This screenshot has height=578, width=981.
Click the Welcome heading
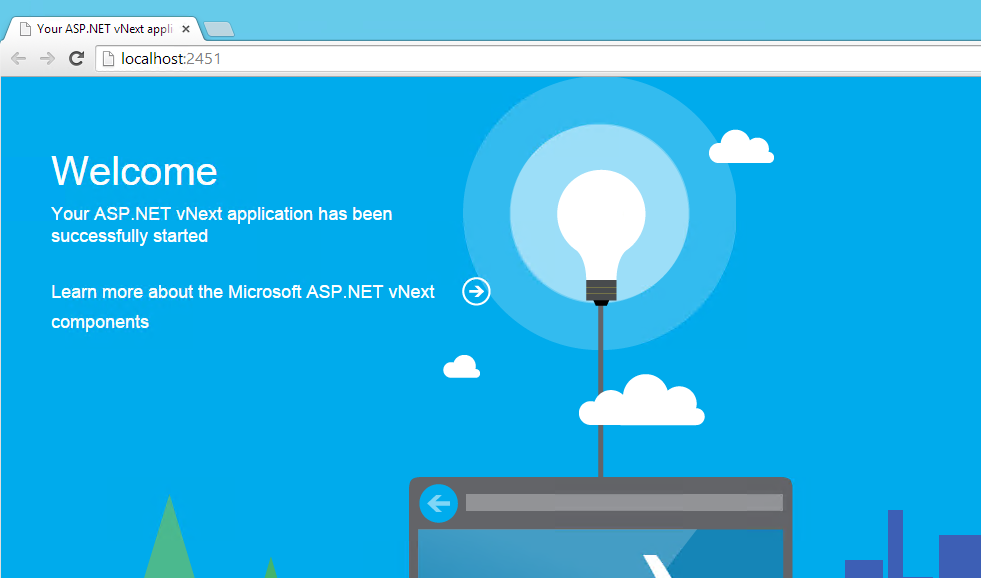click(x=135, y=171)
